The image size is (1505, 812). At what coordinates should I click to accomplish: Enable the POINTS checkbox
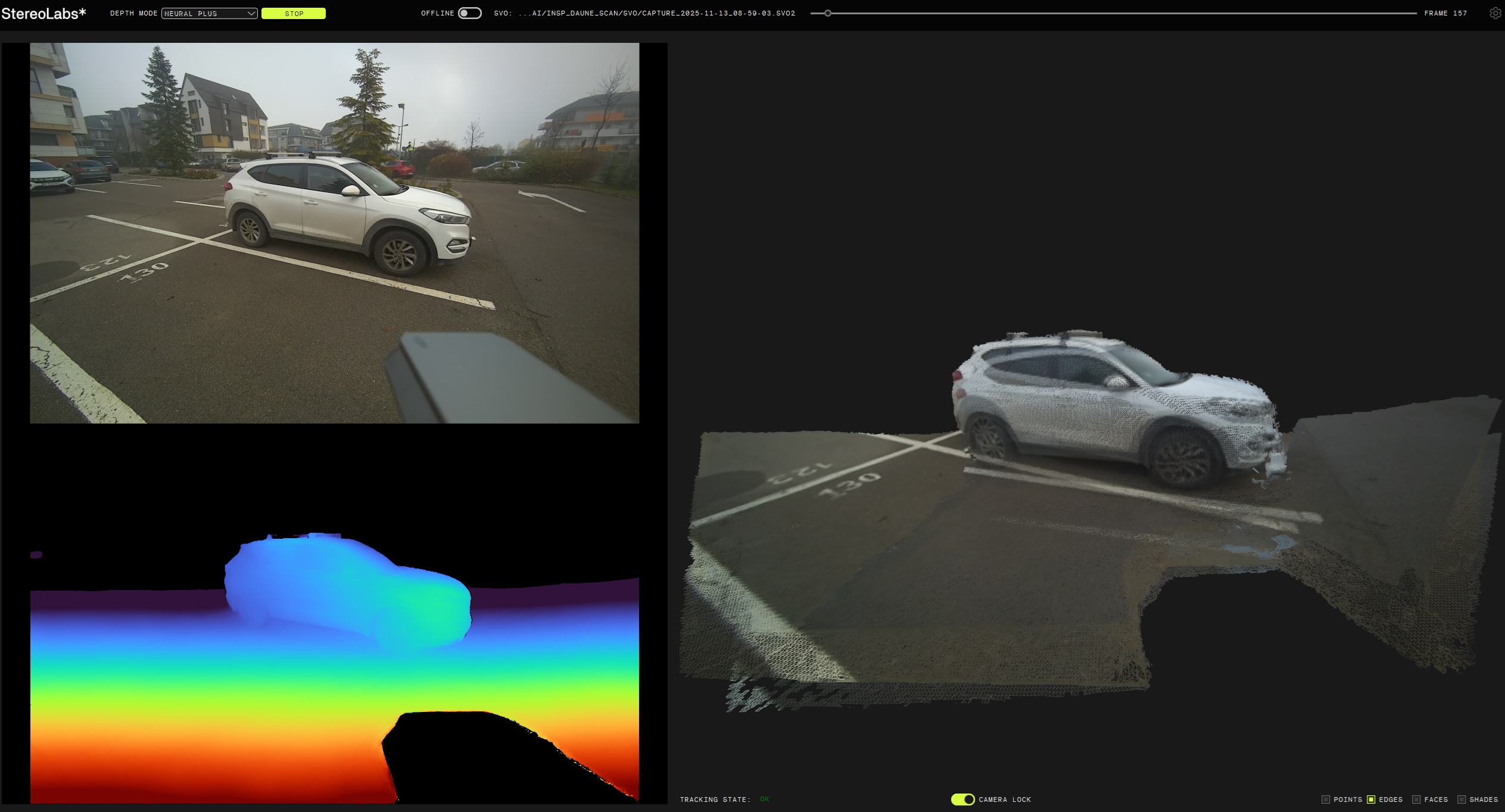[1326, 799]
